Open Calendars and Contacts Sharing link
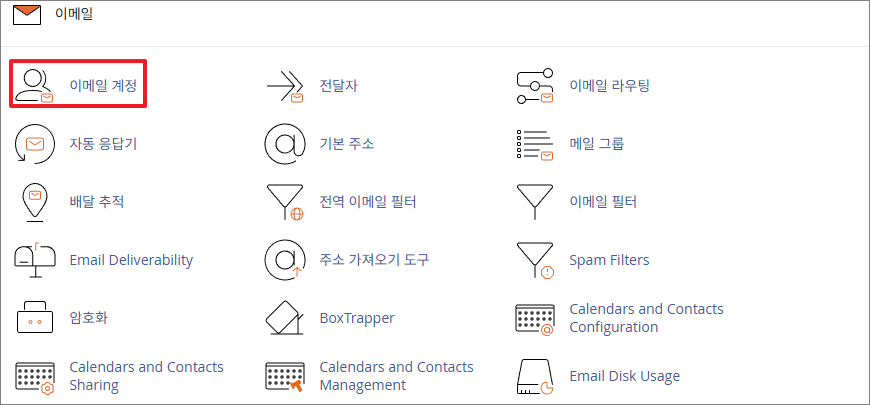This screenshot has height=405, width=870. (145, 376)
